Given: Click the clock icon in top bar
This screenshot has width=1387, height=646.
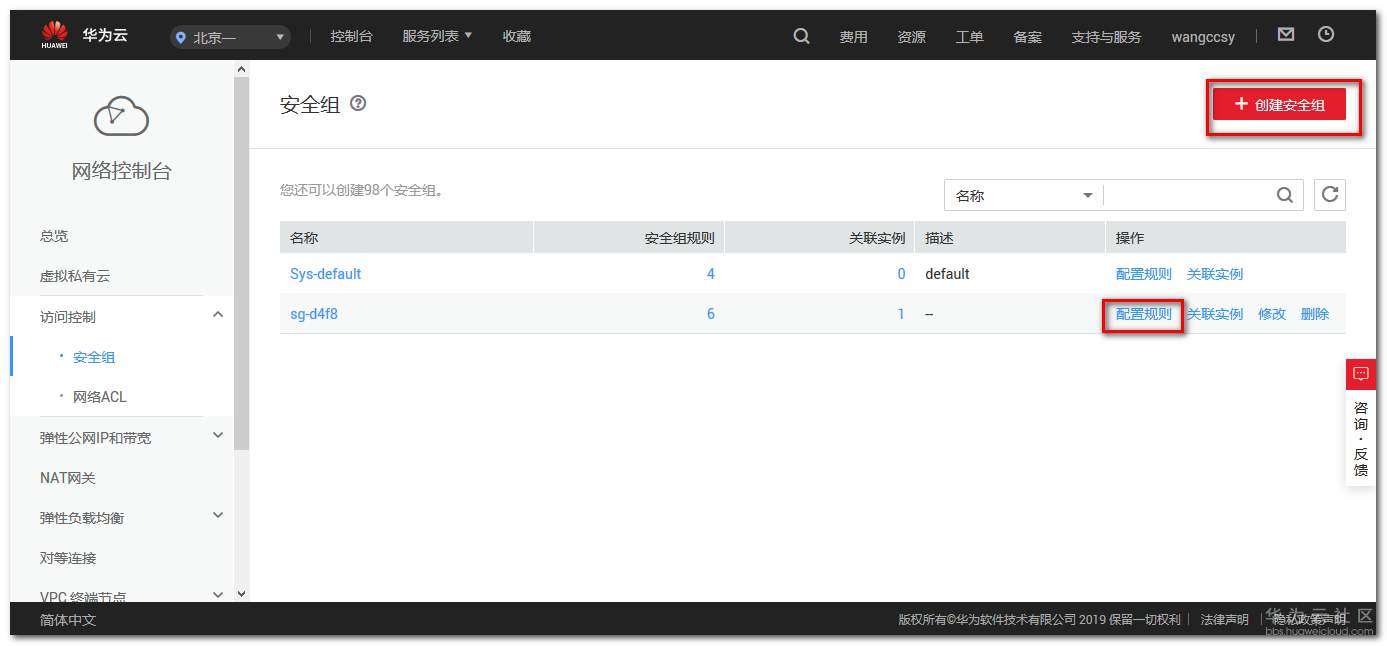Looking at the screenshot, I should [1326, 34].
